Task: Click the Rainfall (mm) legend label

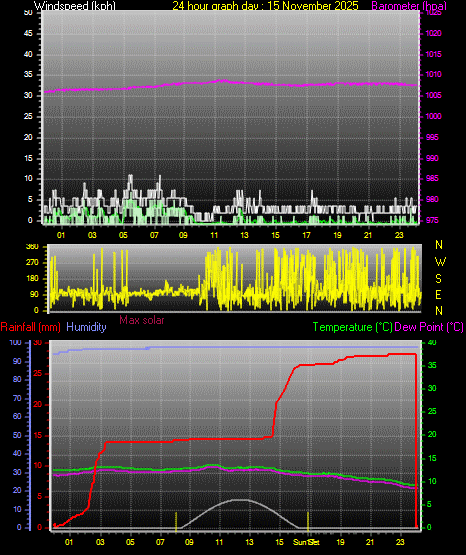Action: (30, 327)
